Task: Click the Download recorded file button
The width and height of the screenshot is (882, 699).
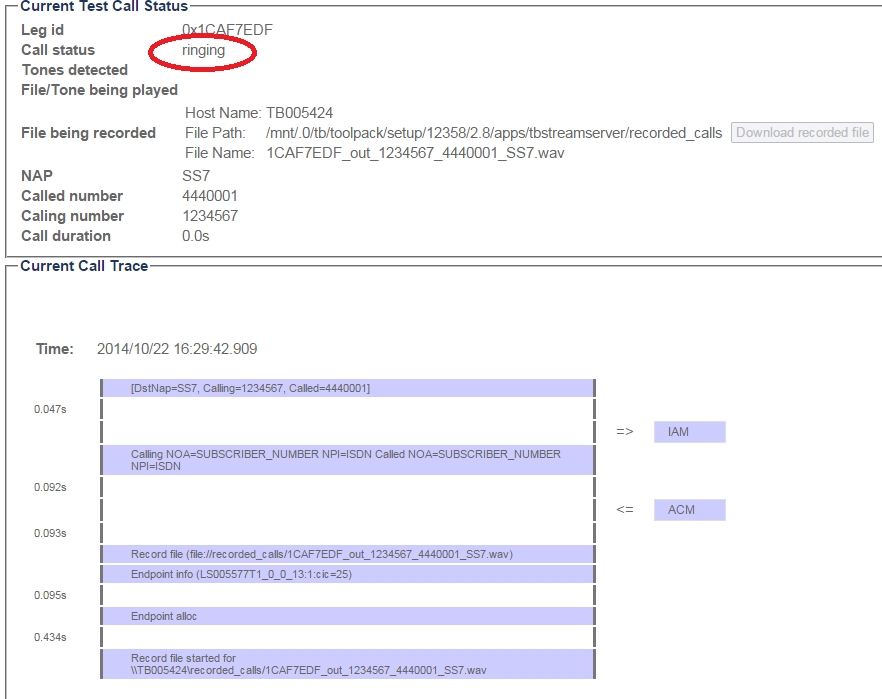Action: click(802, 133)
